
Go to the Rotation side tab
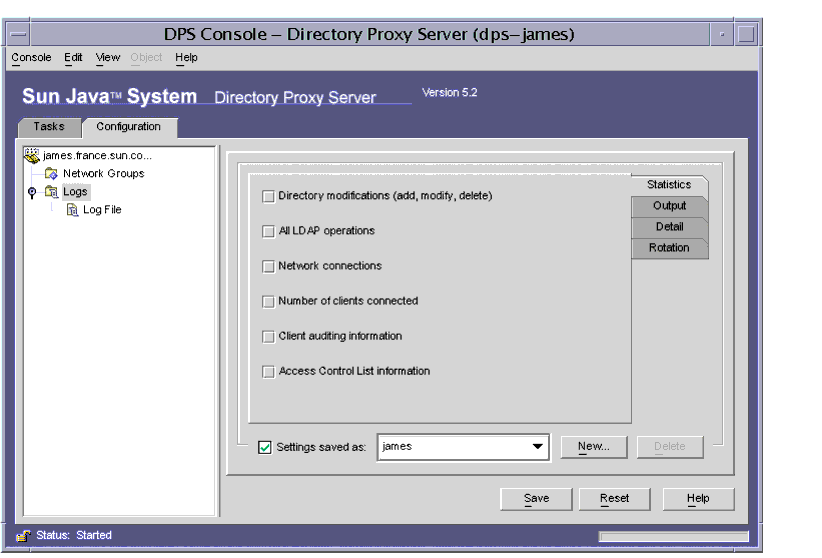[x=669, y=248]
